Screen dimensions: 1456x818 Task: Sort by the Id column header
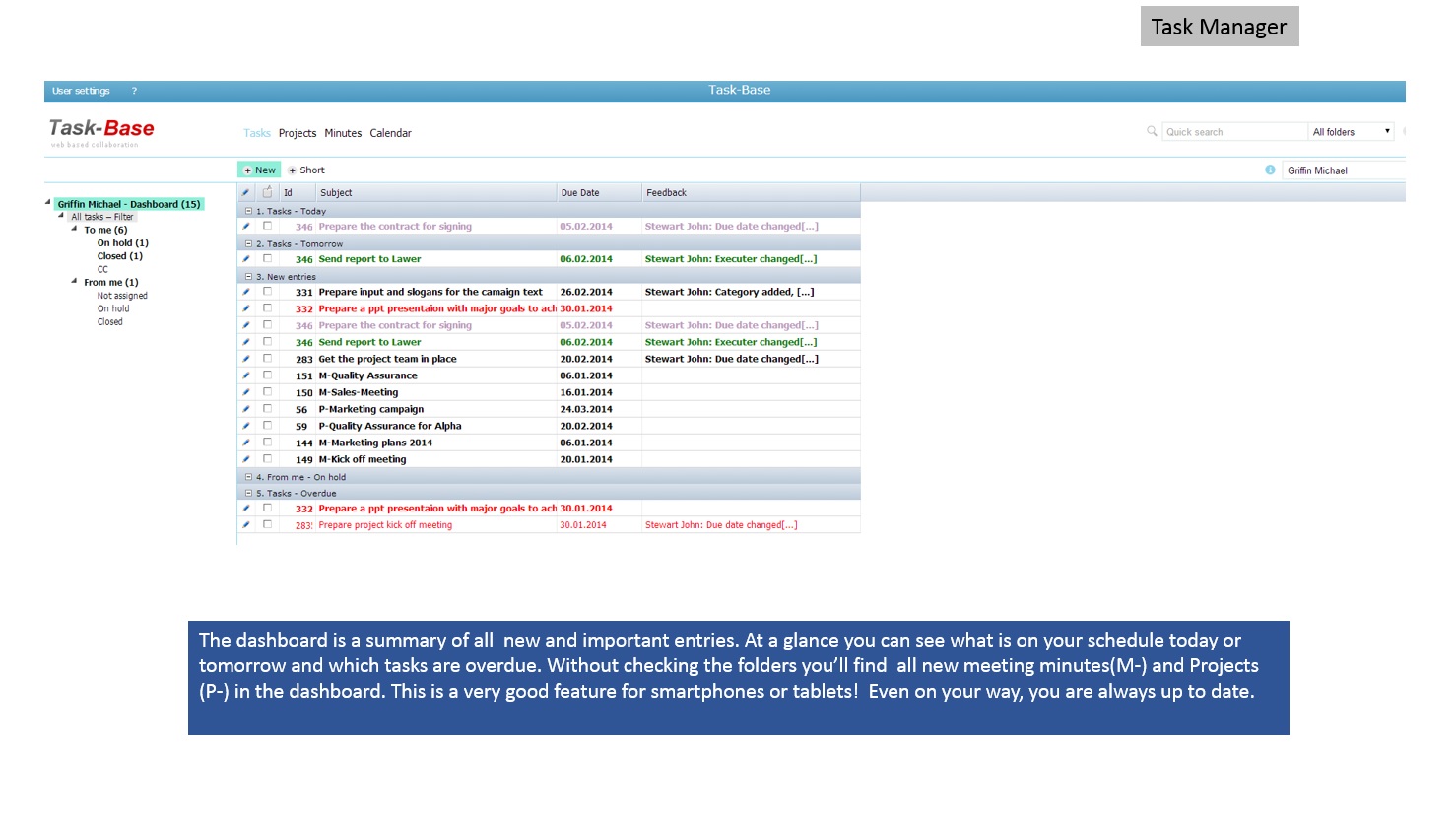298,192
